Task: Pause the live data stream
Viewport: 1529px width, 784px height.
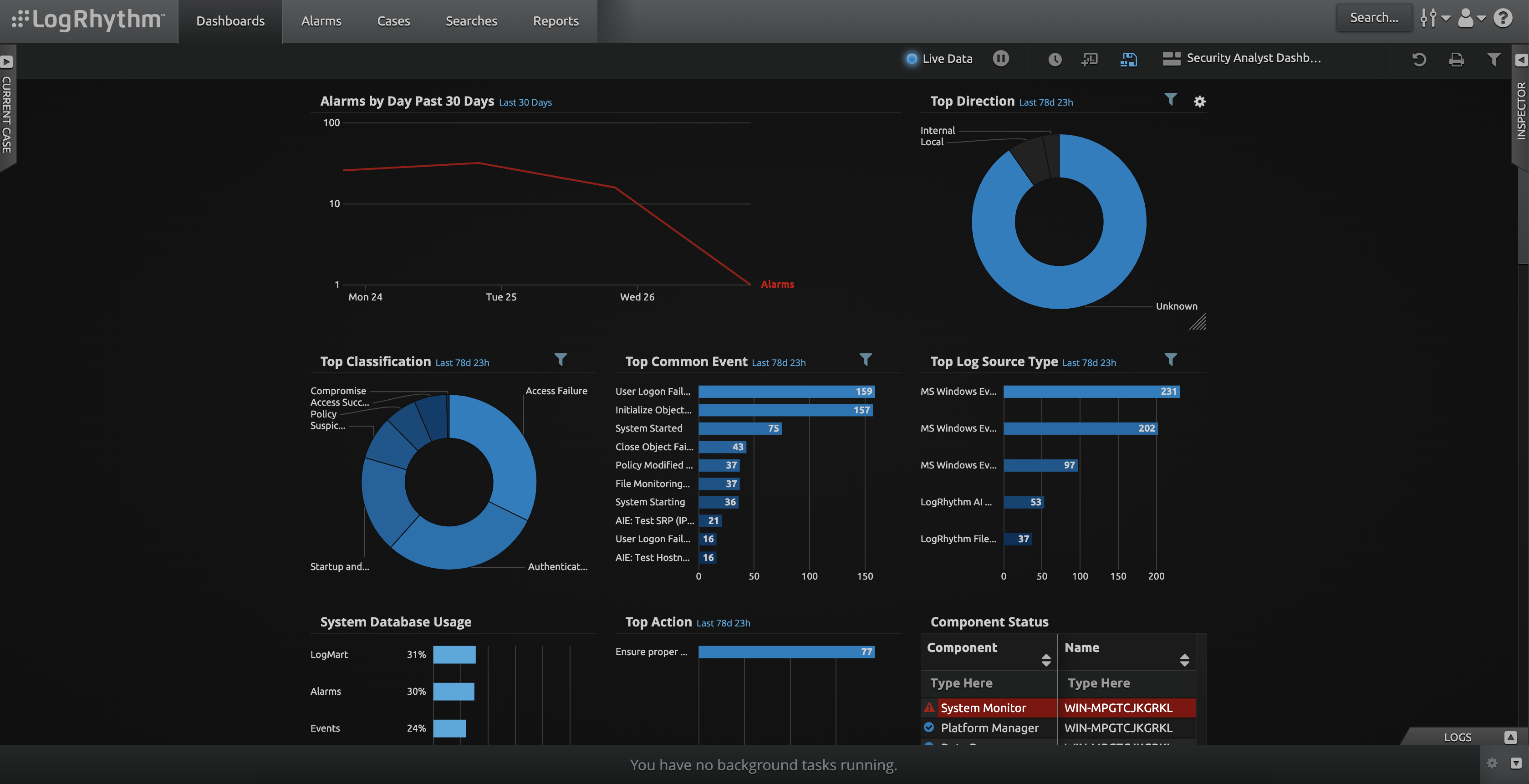Action: pos(1001,58)
